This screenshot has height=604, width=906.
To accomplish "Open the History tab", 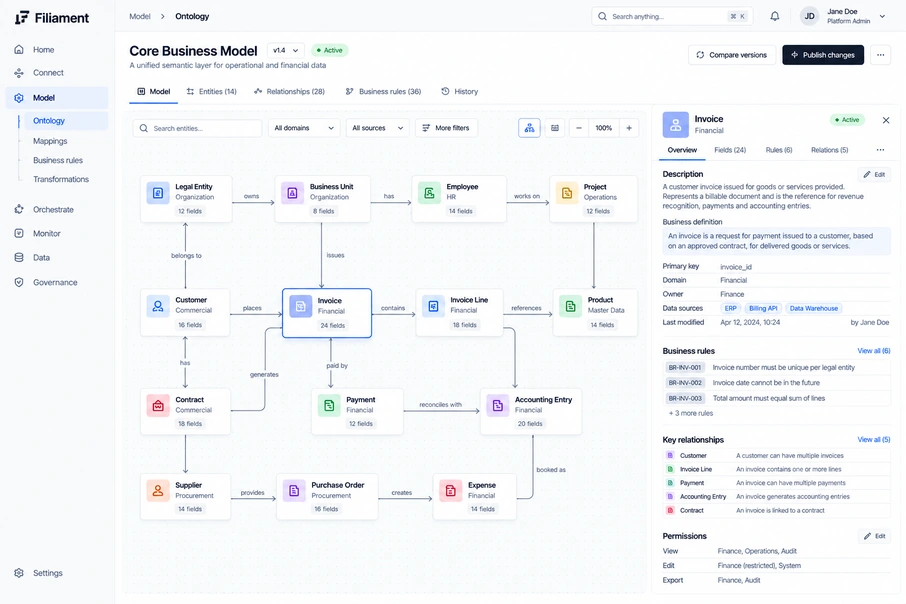I will point(459,91).
